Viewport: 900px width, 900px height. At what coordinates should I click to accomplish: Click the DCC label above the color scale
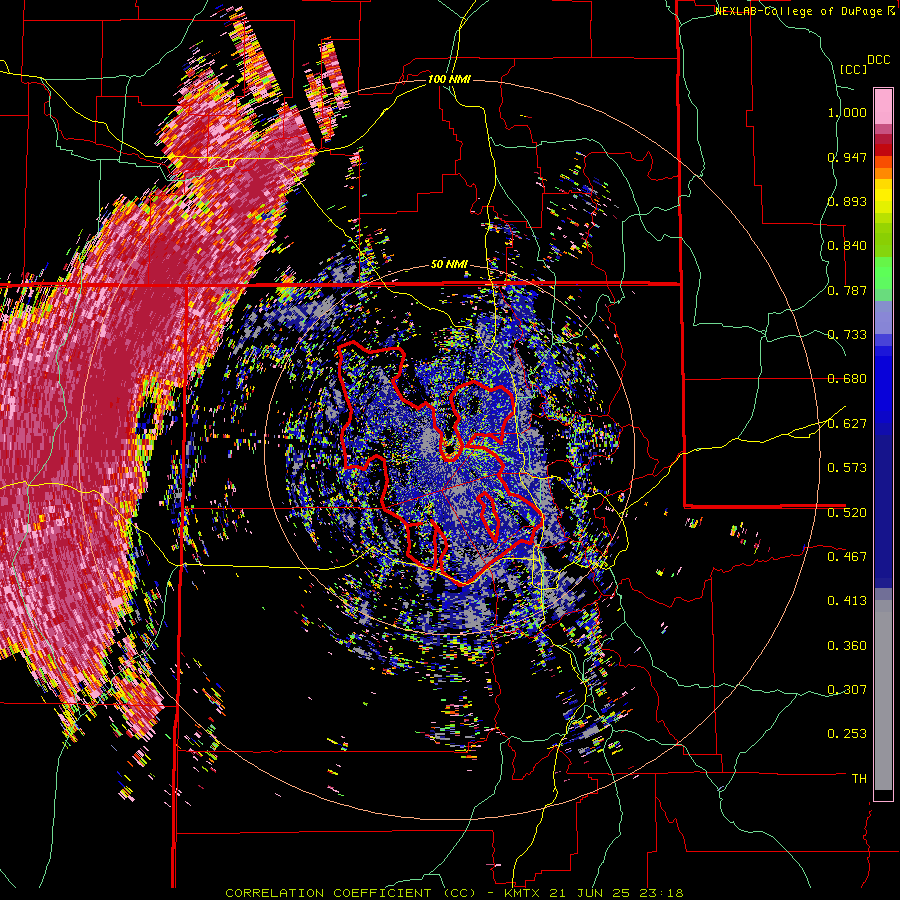click(x=878, y=60)
